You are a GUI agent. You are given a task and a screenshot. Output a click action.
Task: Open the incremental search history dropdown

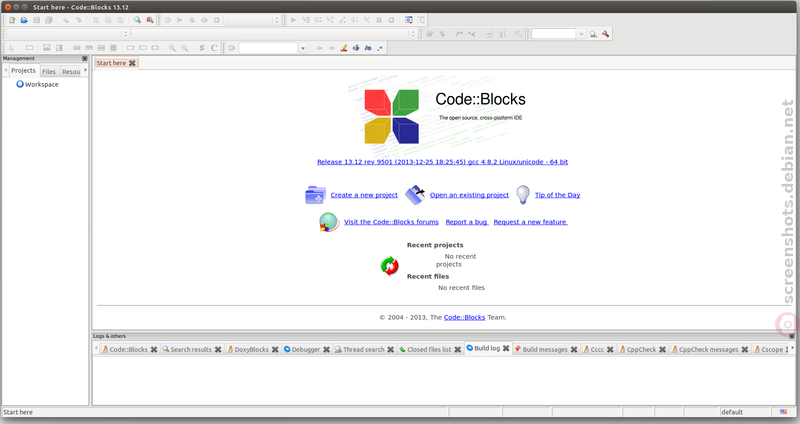tap(303, 48)
